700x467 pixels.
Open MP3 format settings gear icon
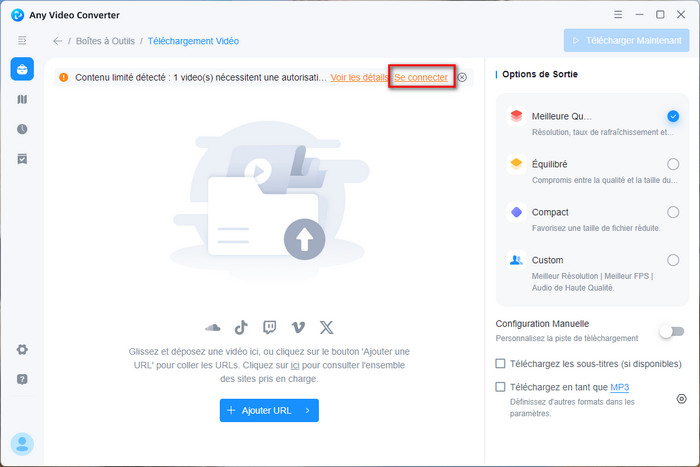[681, 398]
